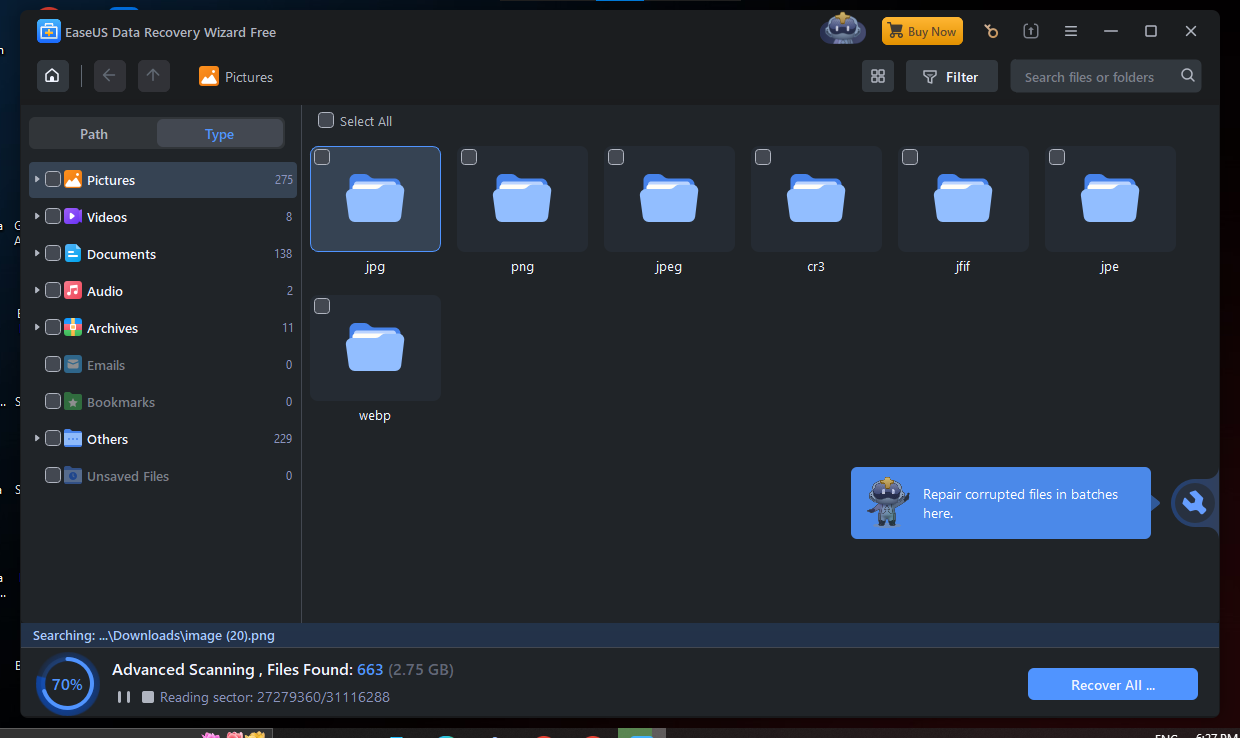Viewport: 1240px width, 738px height.
Task: Open the AI assistant robot icon
Action: [842, 29]
